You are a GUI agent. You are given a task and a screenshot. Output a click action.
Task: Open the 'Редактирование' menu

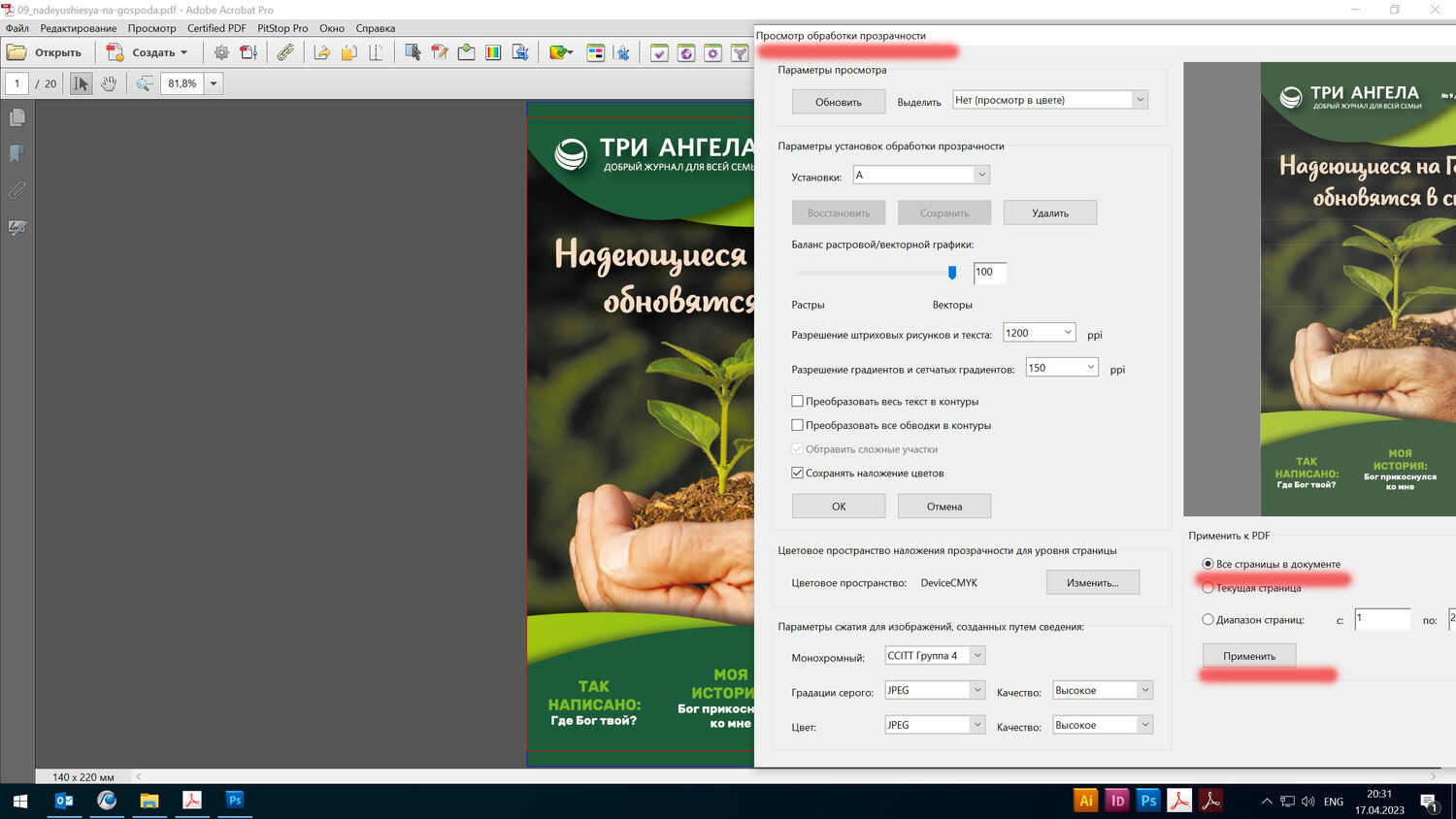[79, 28]
